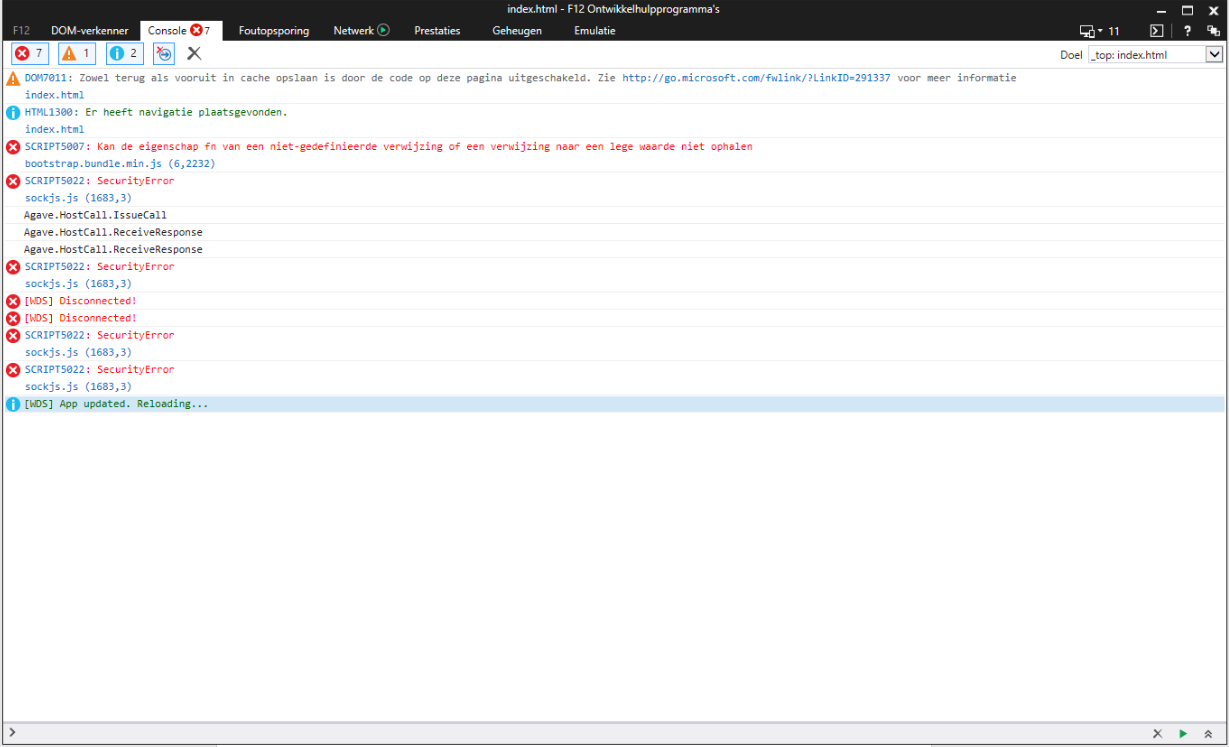Undock the developer tools window icon
Viewport: 1229px width, 747px height.
(x=1213, y=31)
